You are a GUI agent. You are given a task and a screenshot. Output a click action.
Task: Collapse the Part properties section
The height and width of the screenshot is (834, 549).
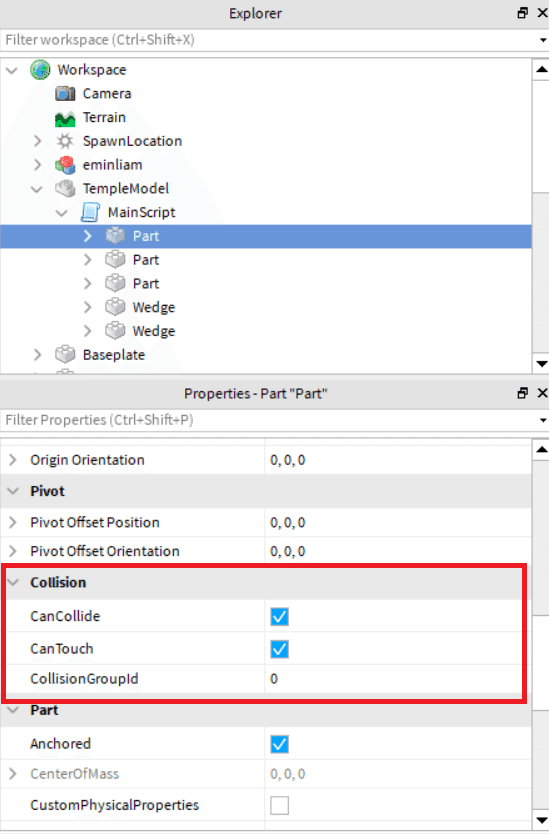13,710
